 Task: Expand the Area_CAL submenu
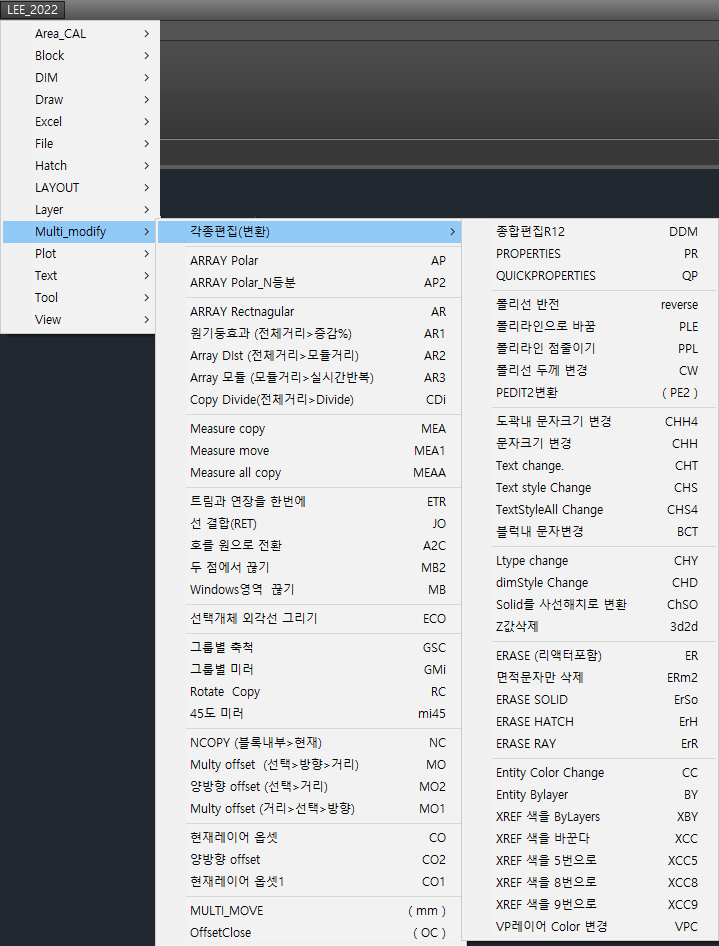(80, 34)
